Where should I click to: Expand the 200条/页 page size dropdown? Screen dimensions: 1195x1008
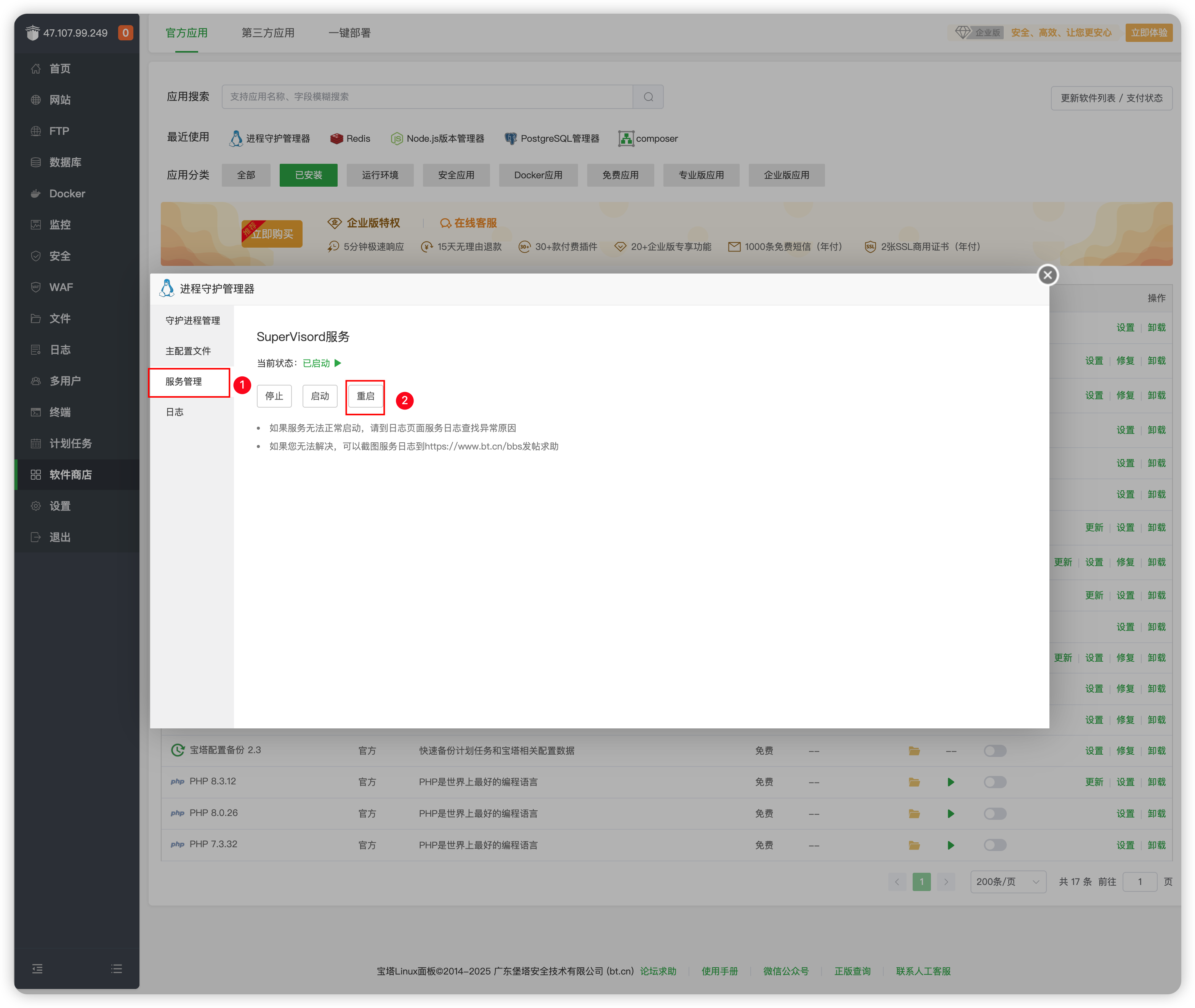tap(1008, 882)
